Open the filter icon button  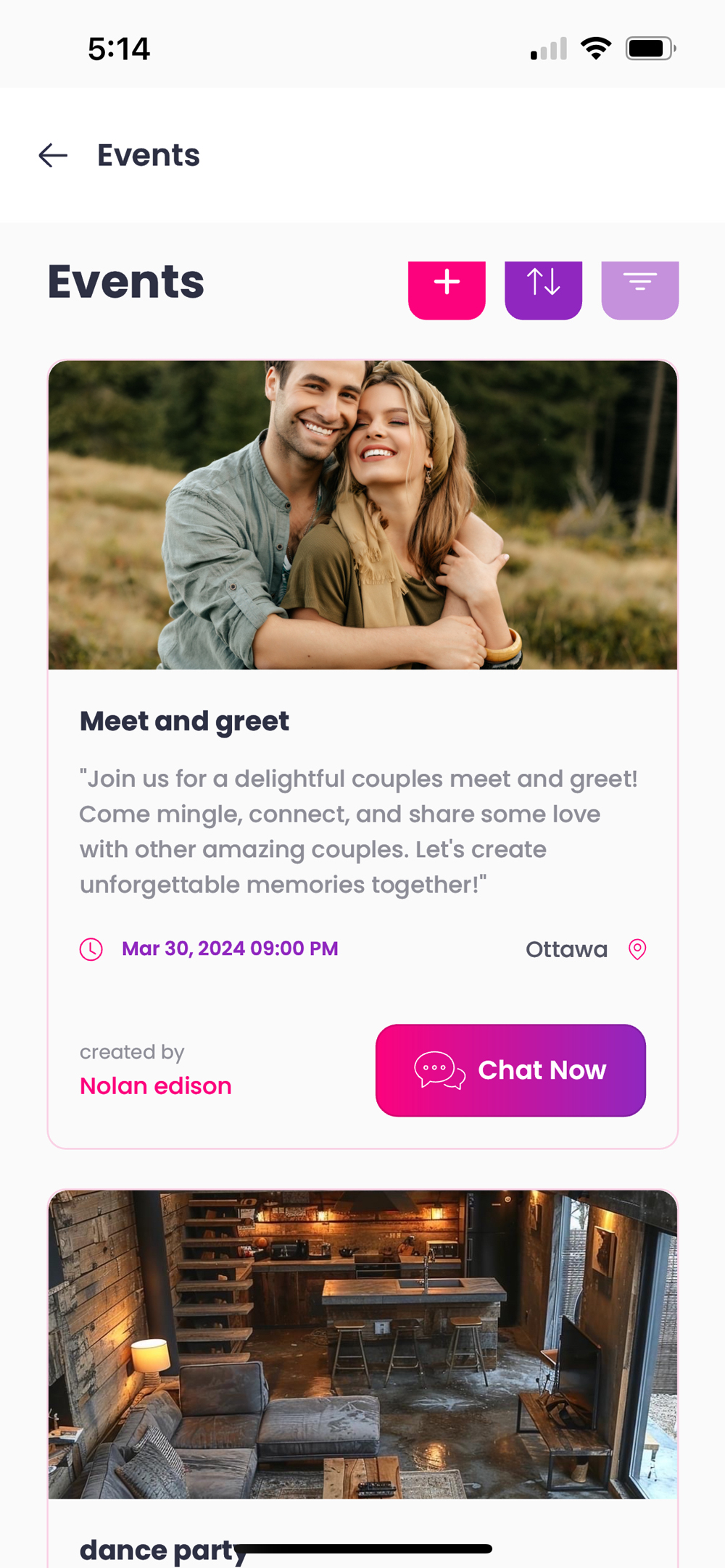click(x=640, y=290)
